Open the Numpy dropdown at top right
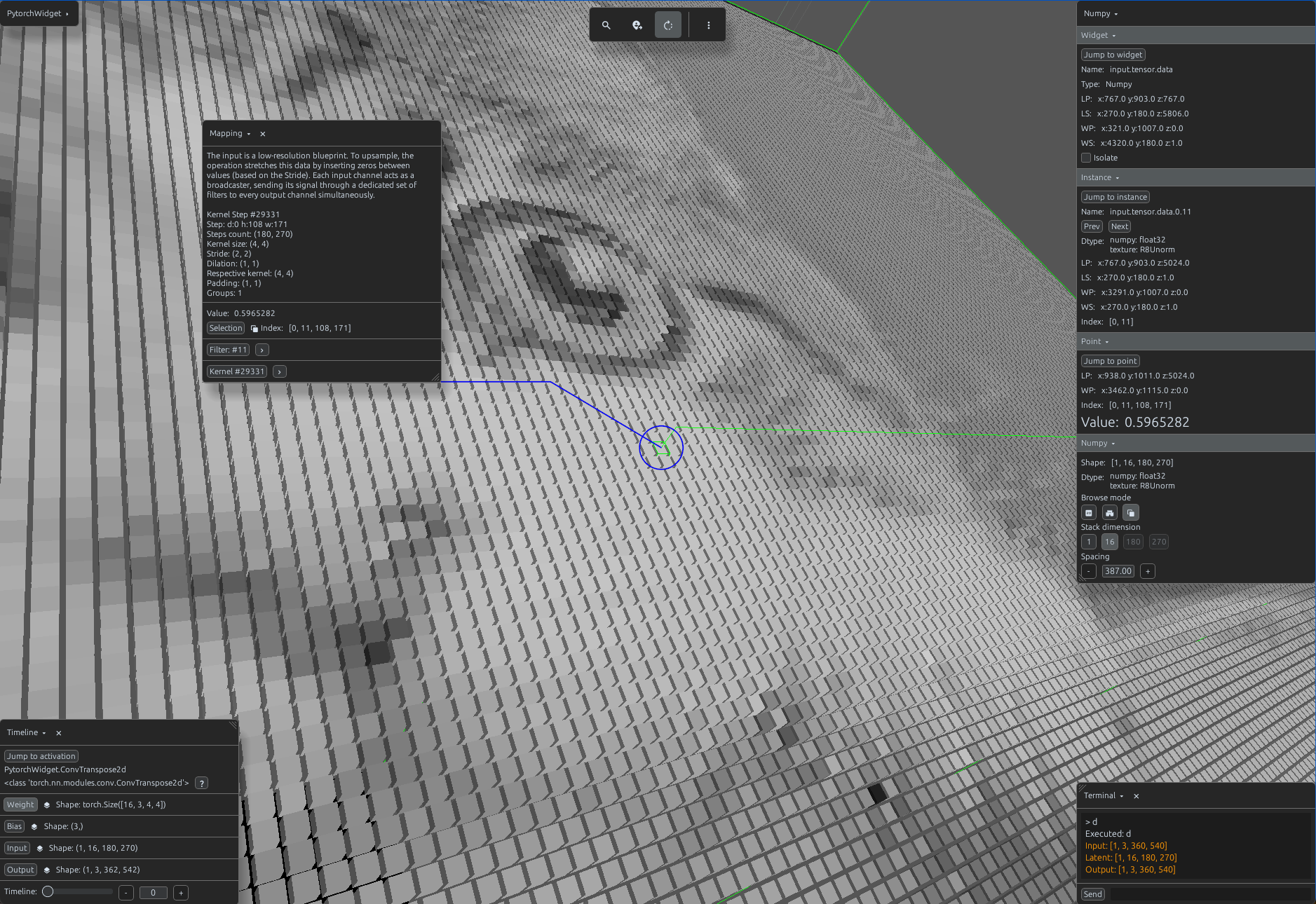This screenshot has height=904, width=1316. (1101, 14)
